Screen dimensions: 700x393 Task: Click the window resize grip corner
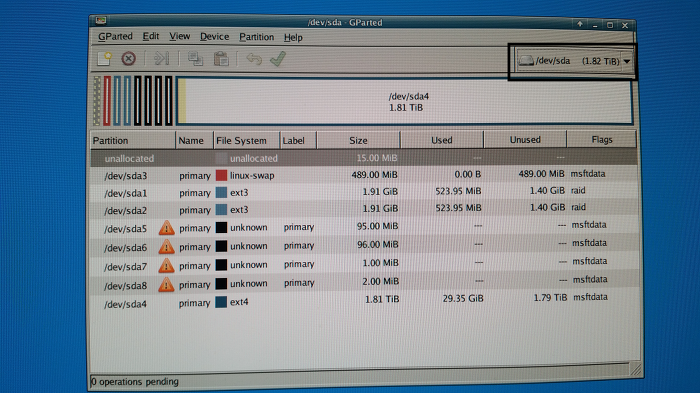pyautogui.click(x=635, y=368)
